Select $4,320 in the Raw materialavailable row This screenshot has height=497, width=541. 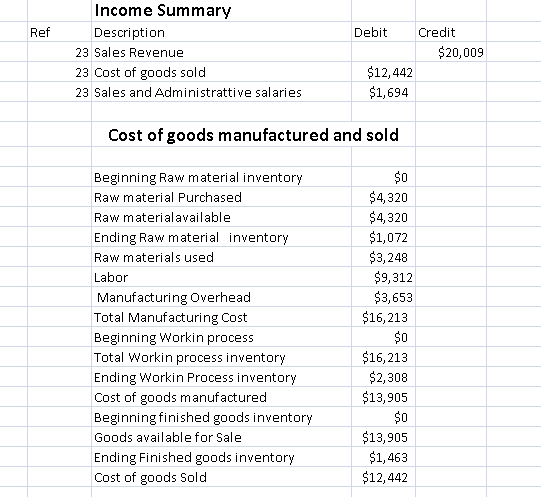[x=383, y=217]
